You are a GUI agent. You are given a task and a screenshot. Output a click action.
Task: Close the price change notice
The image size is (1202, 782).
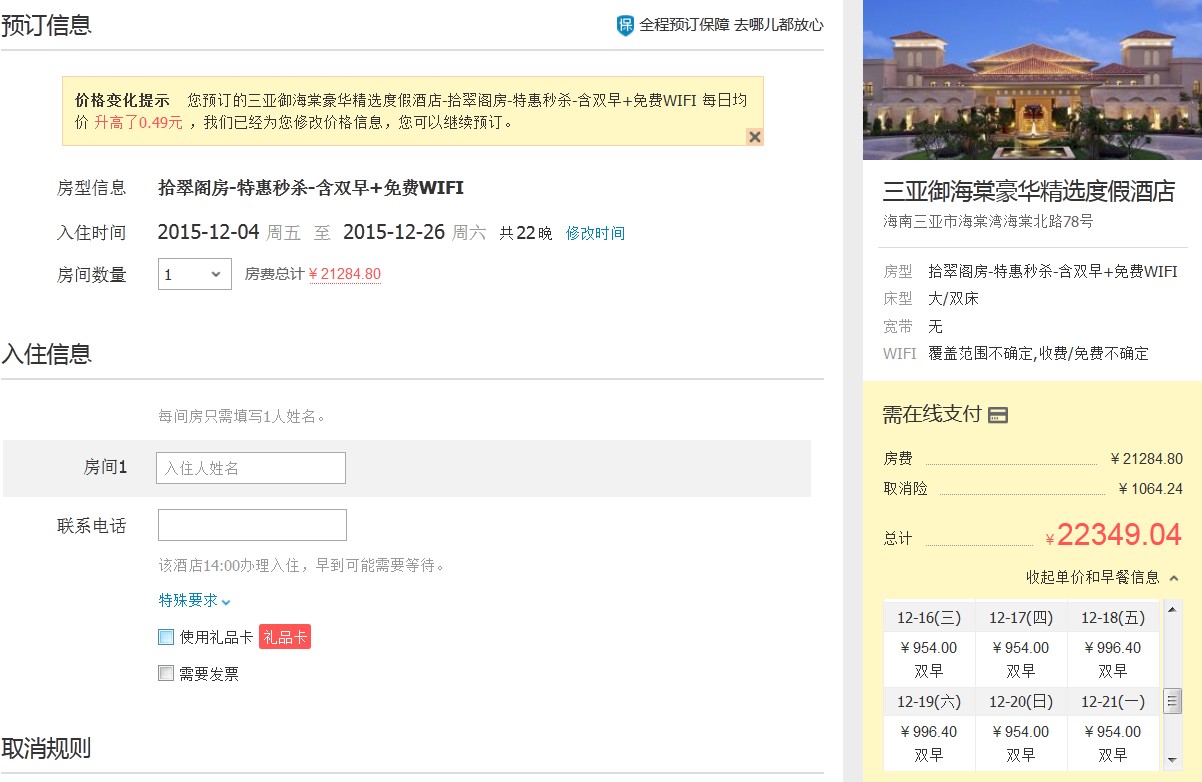[x=755, y=137]
